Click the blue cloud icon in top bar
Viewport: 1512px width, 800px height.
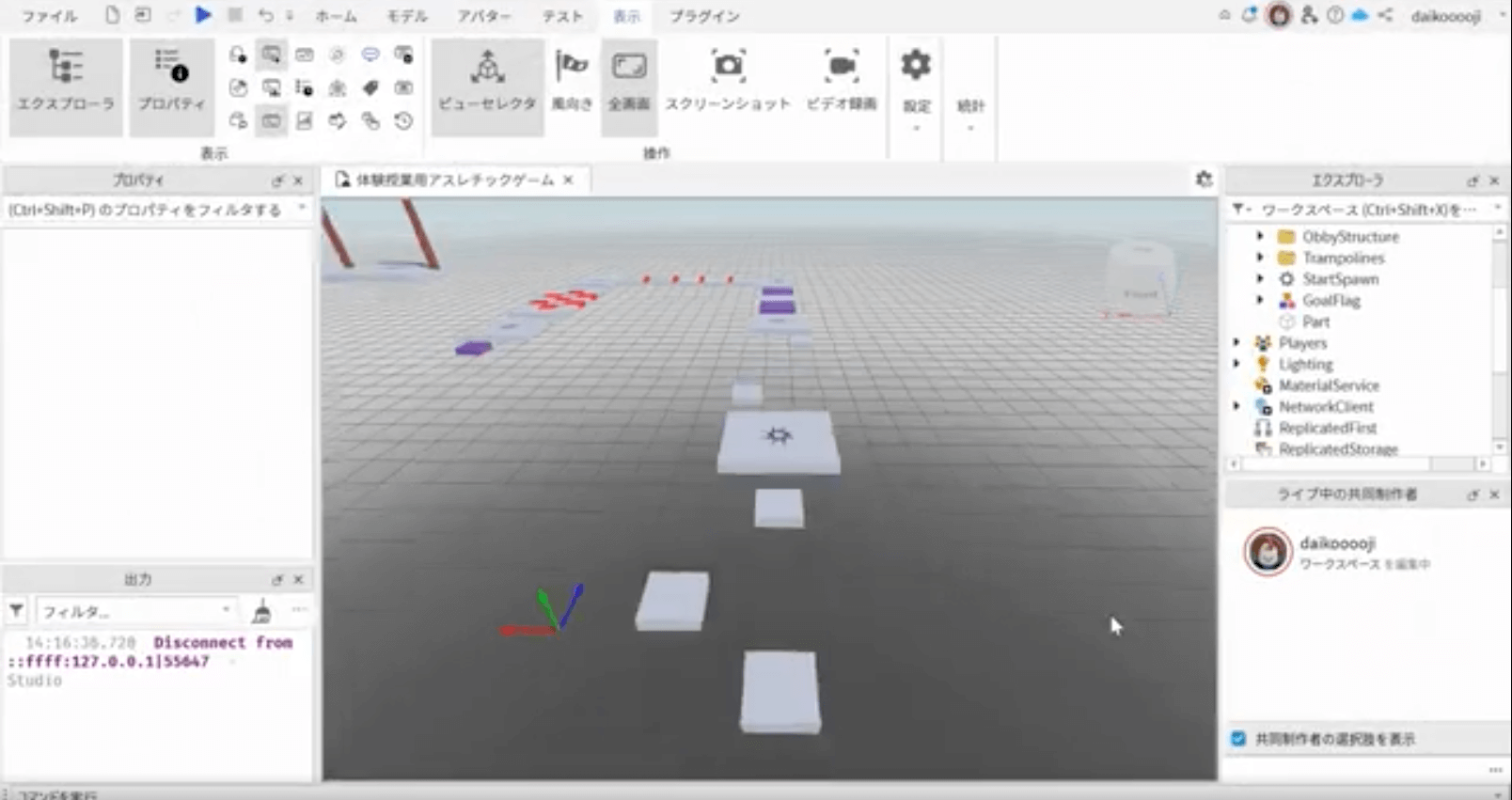[1360, 15]
